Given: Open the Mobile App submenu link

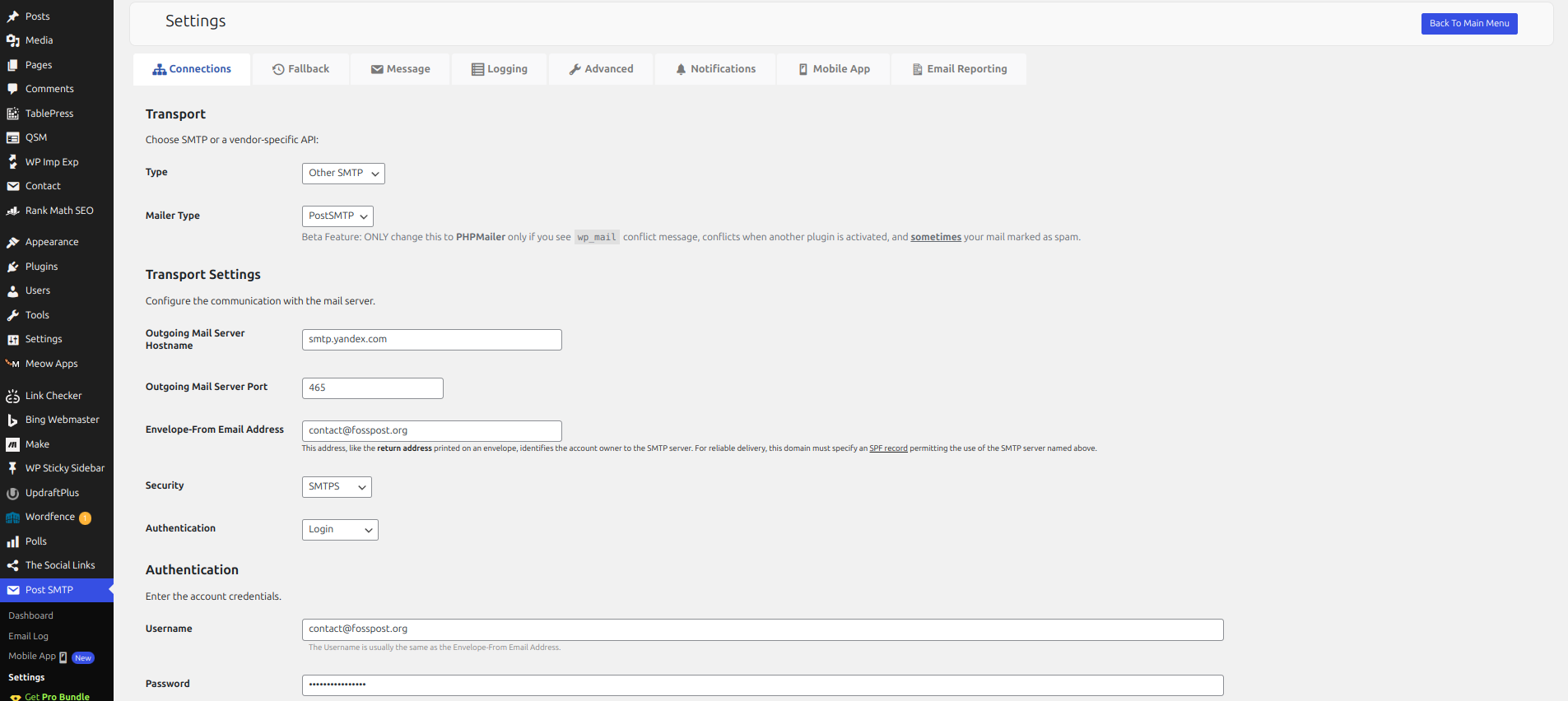Looking at the screenshot, I should pyautogui.click(x=32, y=656).
